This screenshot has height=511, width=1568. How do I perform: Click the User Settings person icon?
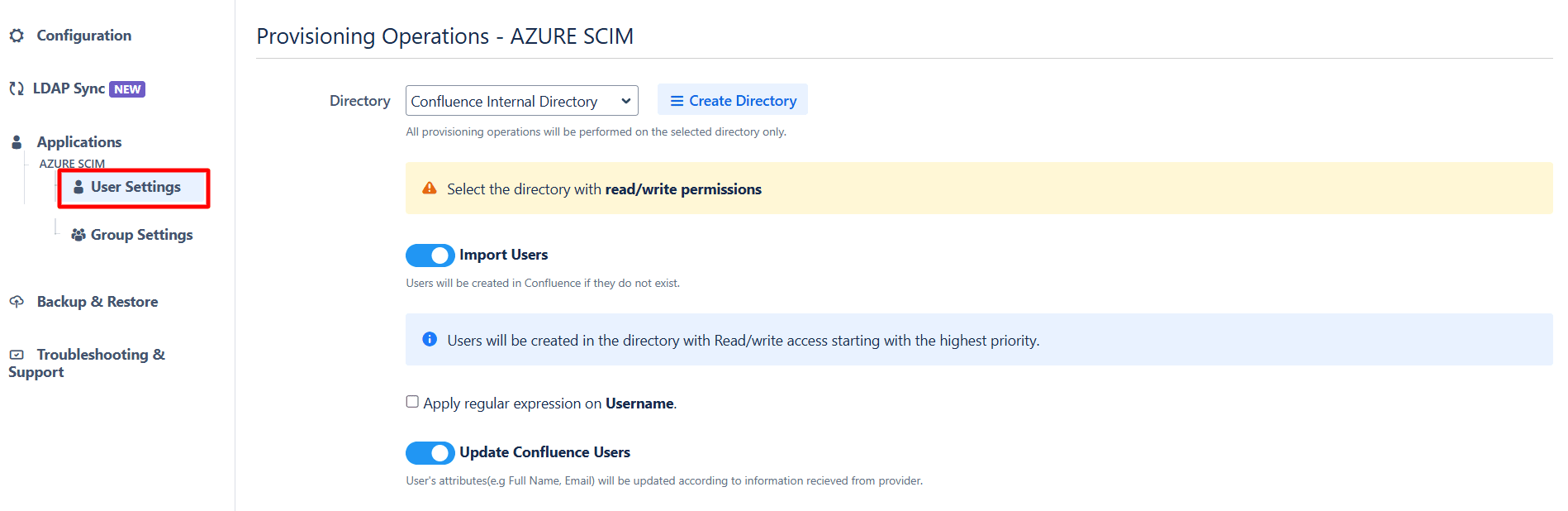[78, 187]
